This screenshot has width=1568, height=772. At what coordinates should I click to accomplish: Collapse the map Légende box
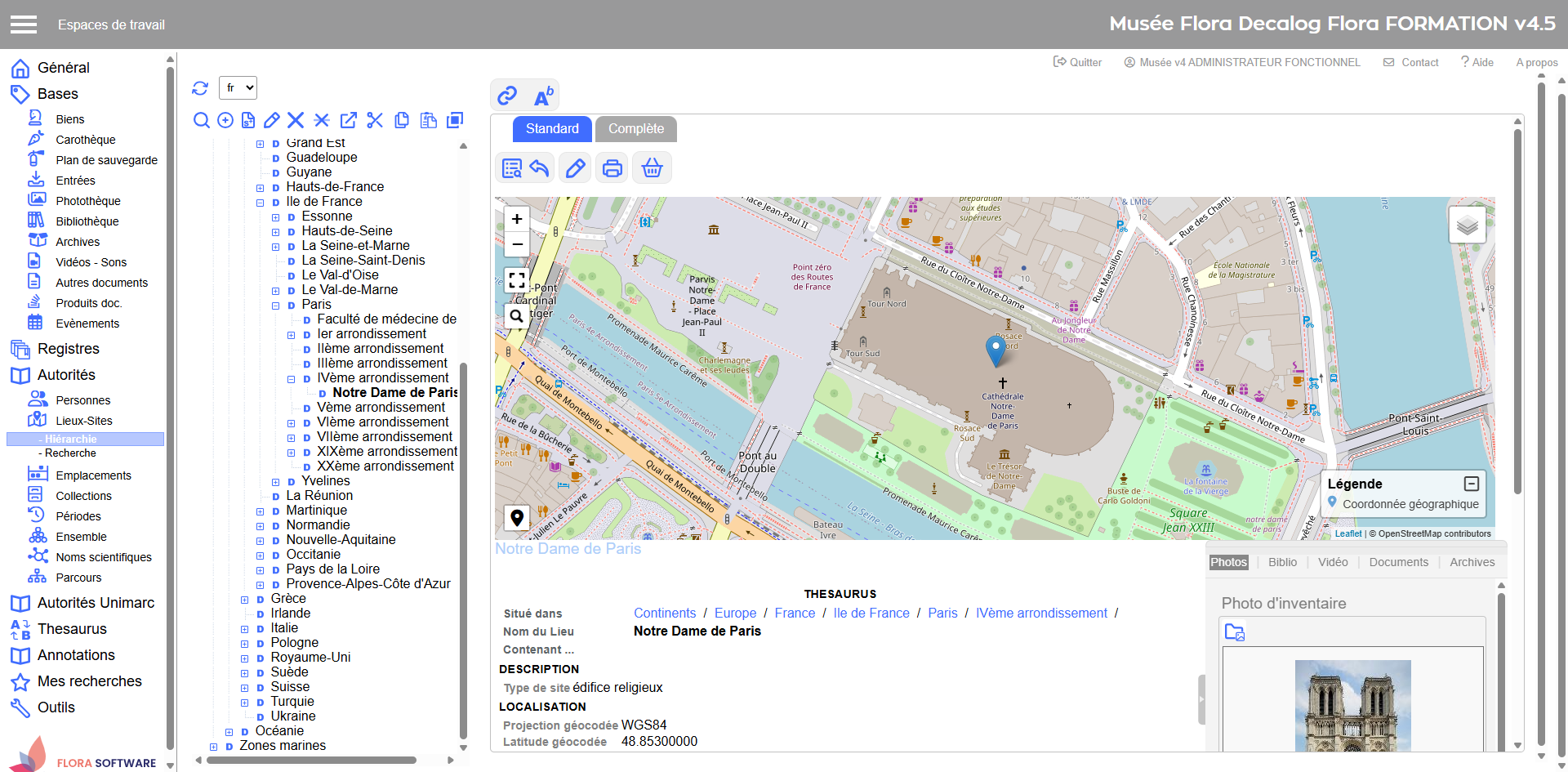pos(1471,484)
